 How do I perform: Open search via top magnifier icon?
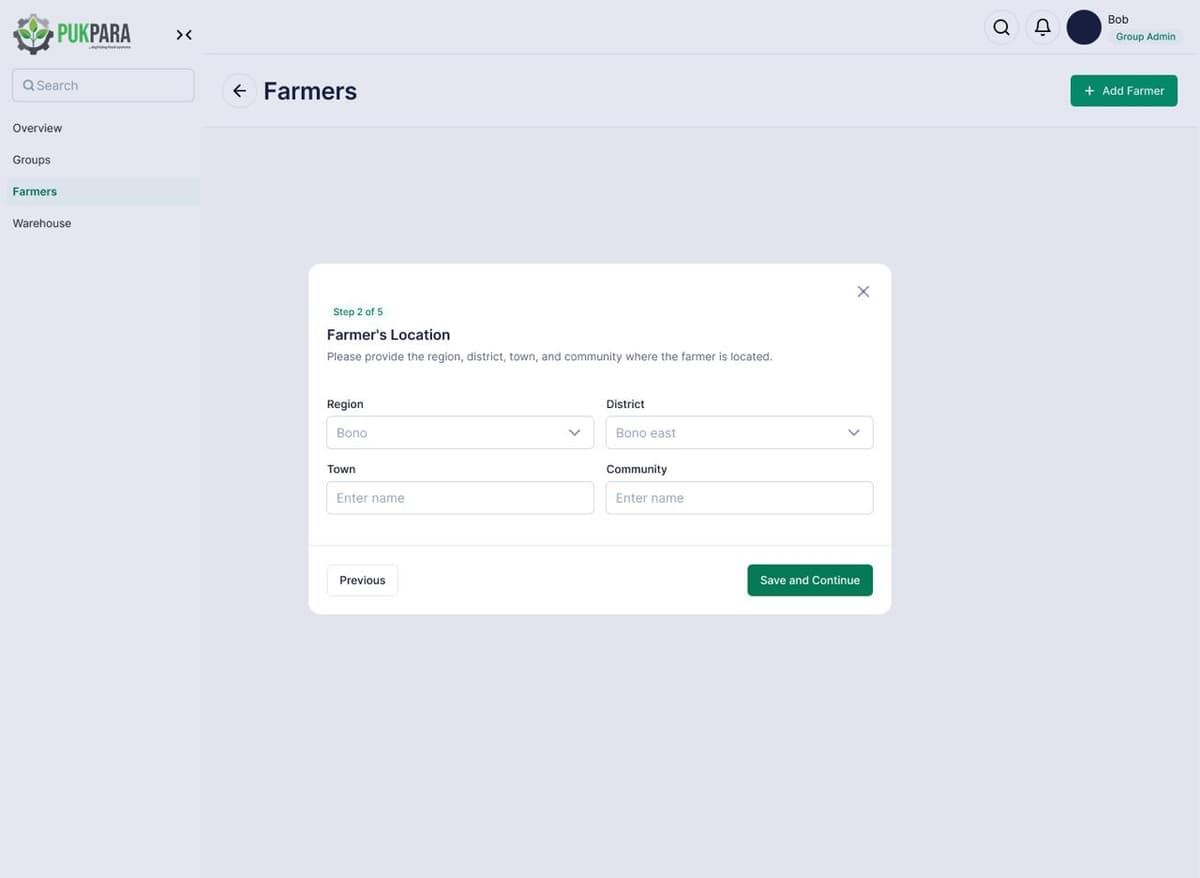pos(1001,28)
